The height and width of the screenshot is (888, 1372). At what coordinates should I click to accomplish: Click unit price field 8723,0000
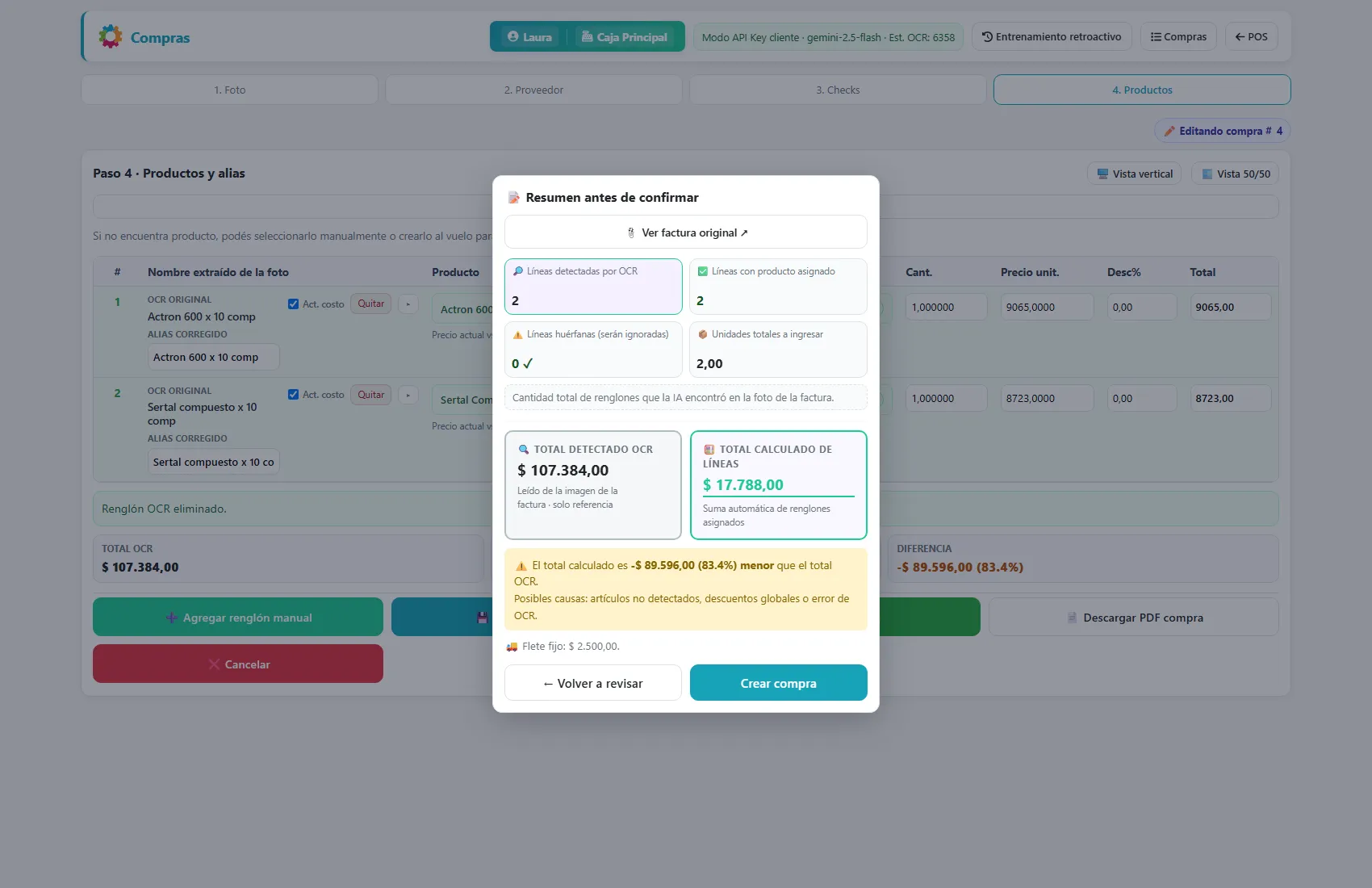[x=1047, y=398]
